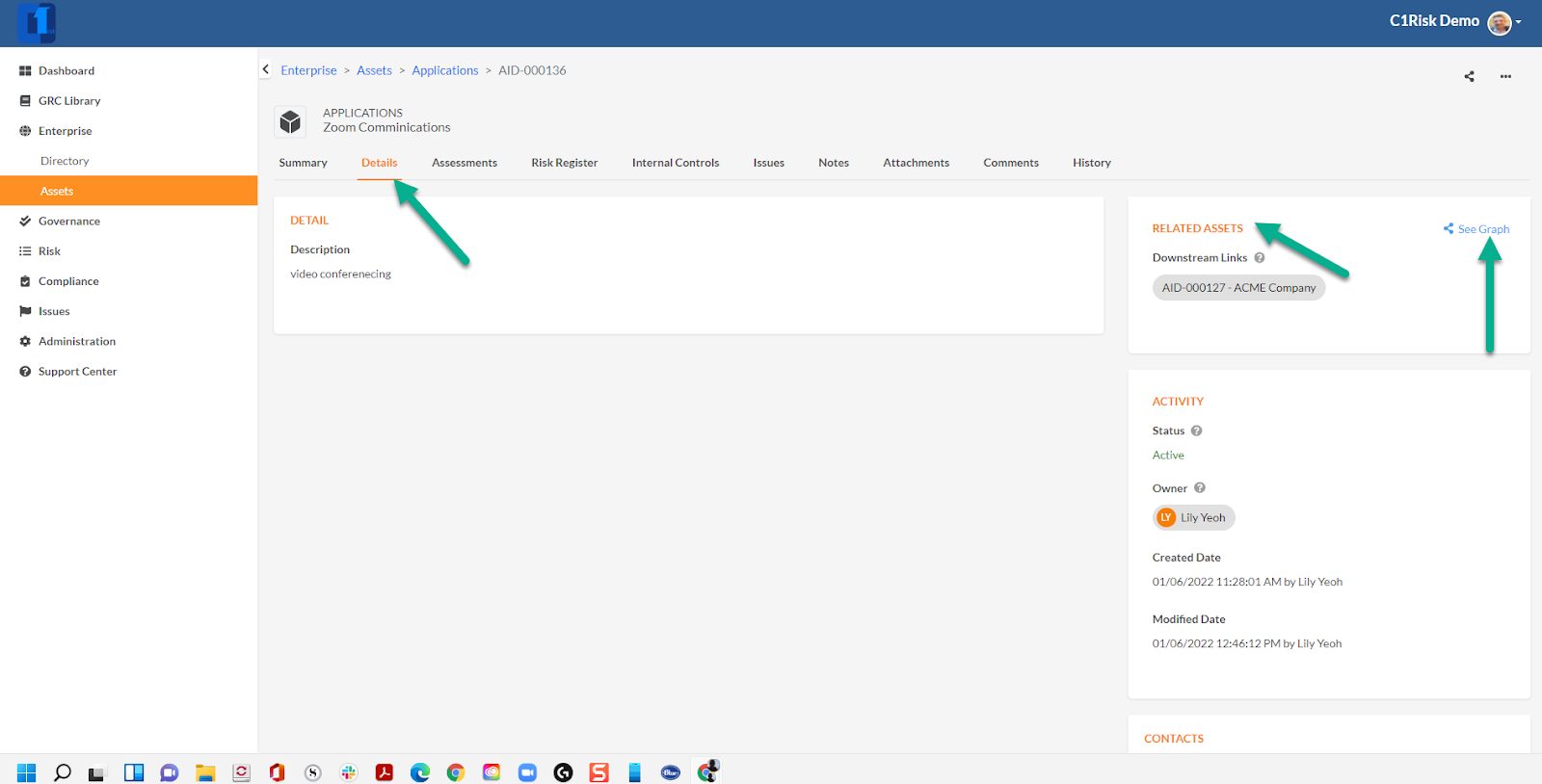Go to Assets breadcrumb link
The image size is (1542, 784).
[x=374, y=70]
